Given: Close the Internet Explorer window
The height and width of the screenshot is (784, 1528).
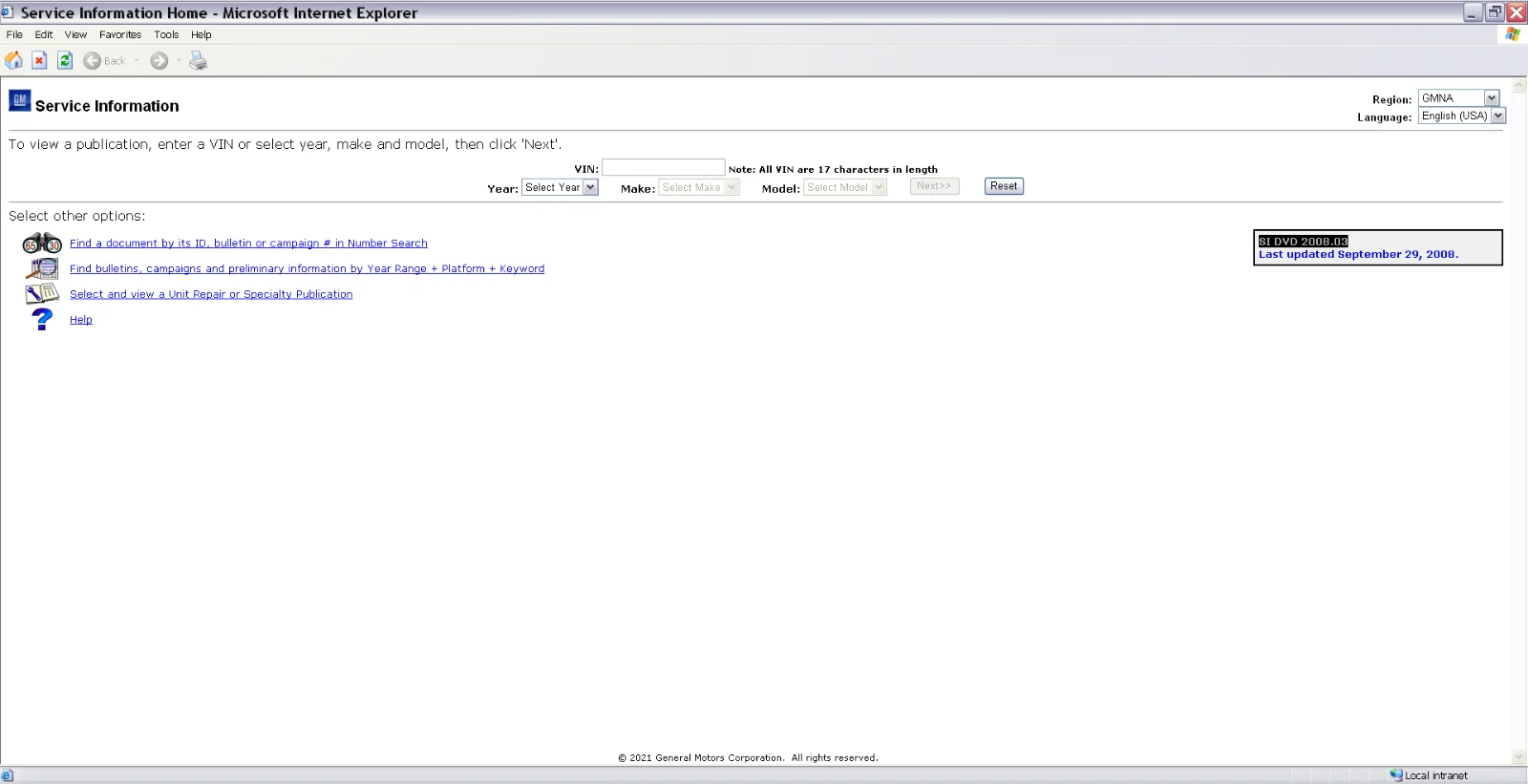Looking at the screenshot, I should (x=1516, y=12).
